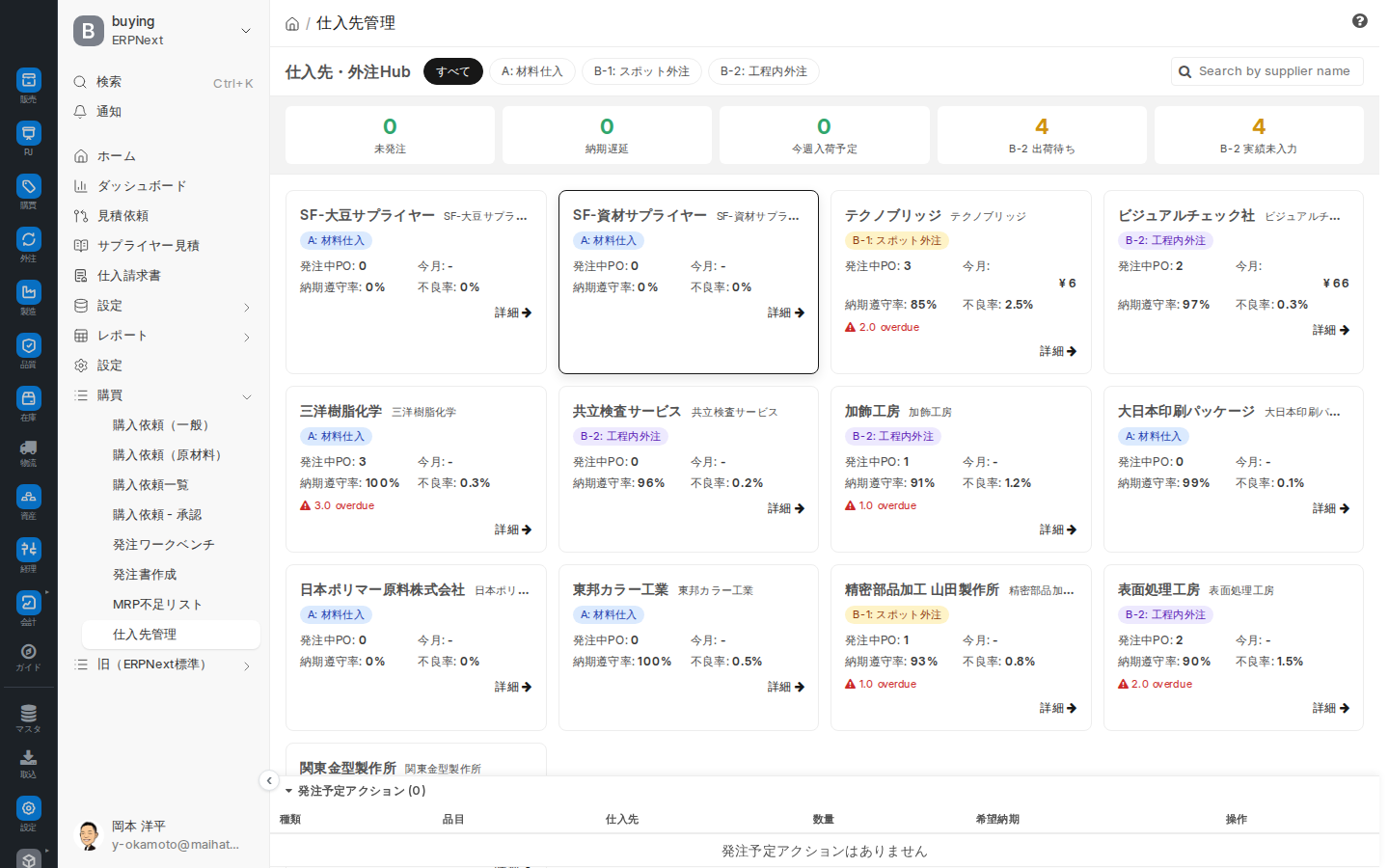Open the 取込 download icon
The height and width of the screenshot is (868, 1389).
tap(29, 758)
